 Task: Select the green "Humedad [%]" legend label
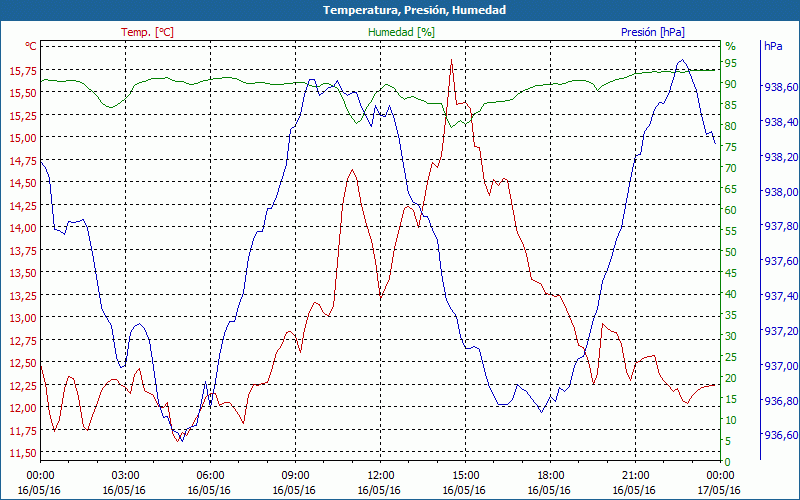click(401, 32)
